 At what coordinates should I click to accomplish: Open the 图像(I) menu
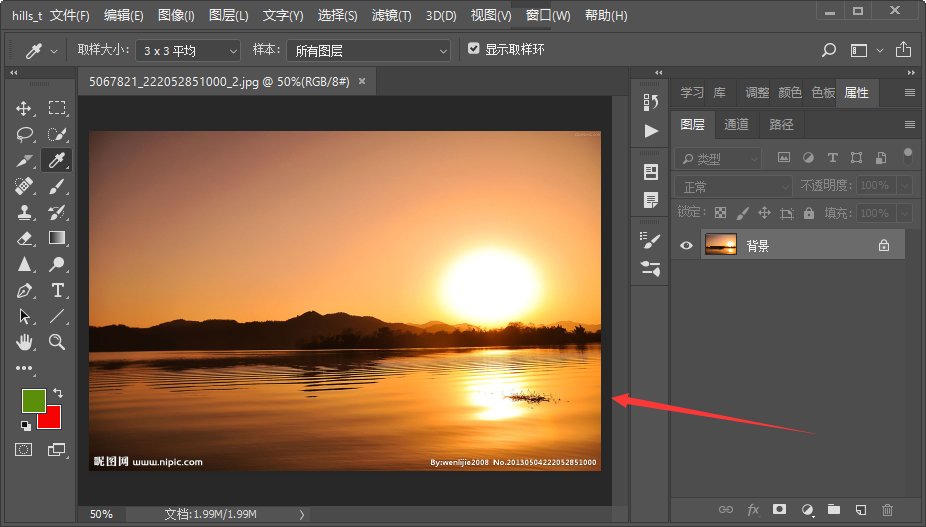176,15
